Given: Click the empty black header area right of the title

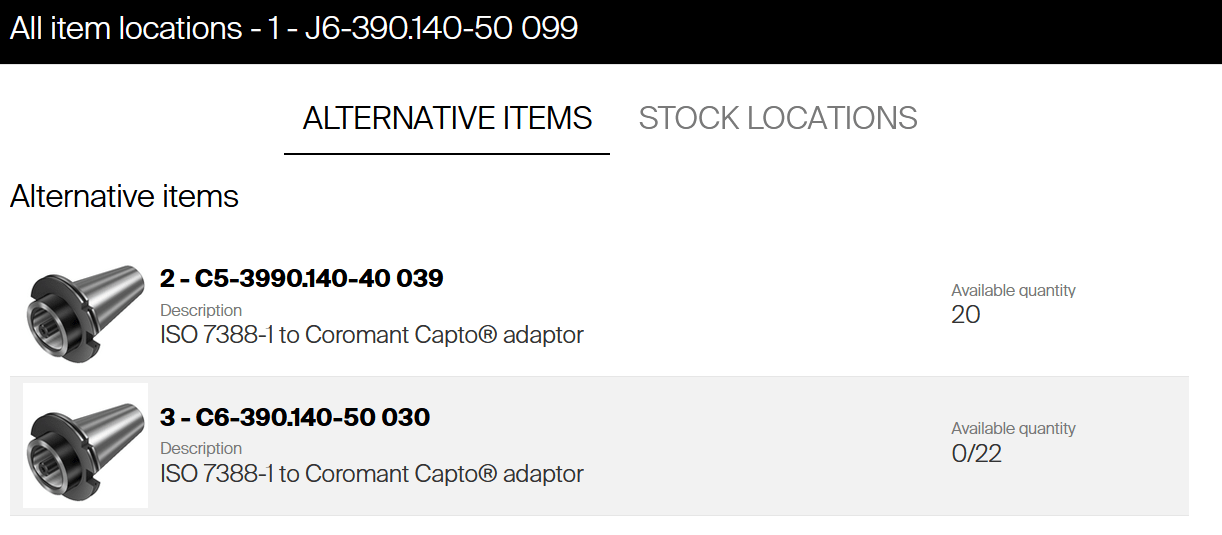Looking at the screenshot, I should pos(900,30).
